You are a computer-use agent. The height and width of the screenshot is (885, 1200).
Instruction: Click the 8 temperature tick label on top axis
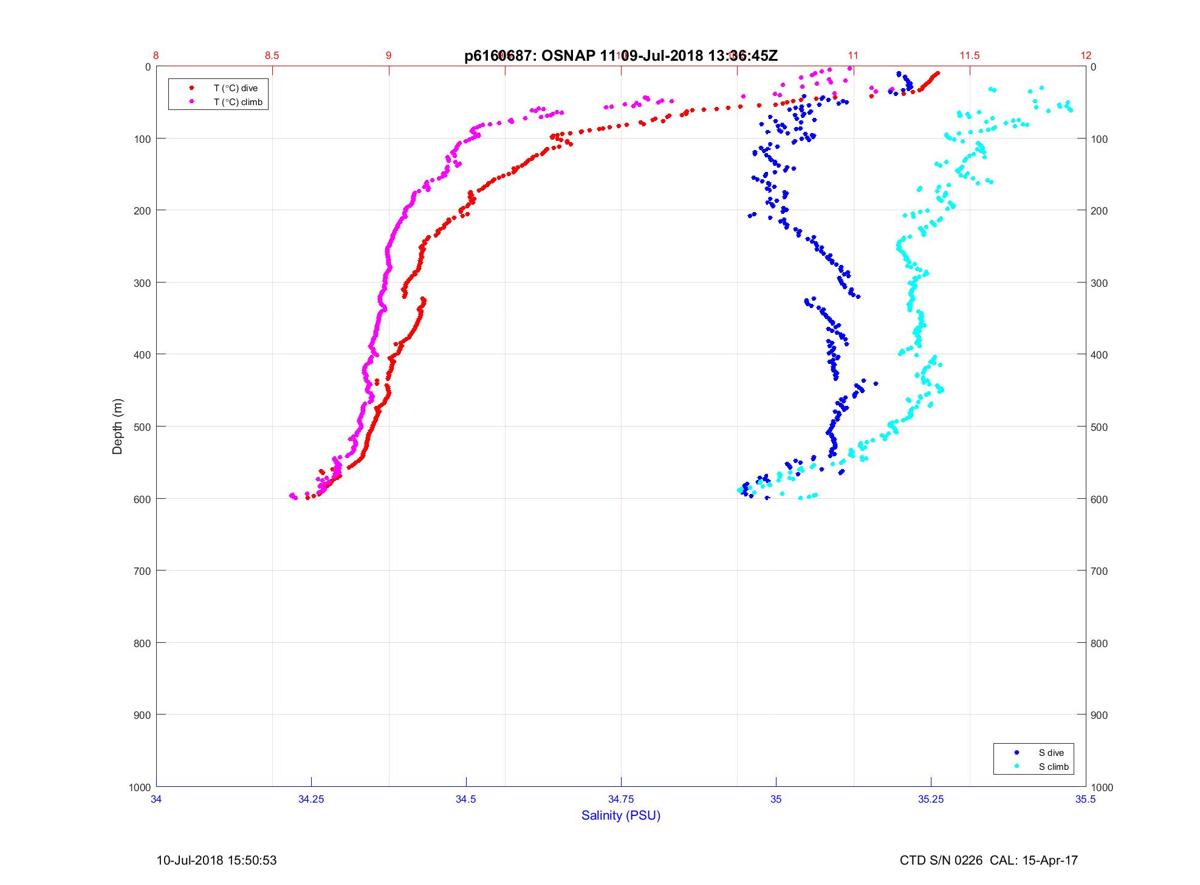[x=157, y=56]
